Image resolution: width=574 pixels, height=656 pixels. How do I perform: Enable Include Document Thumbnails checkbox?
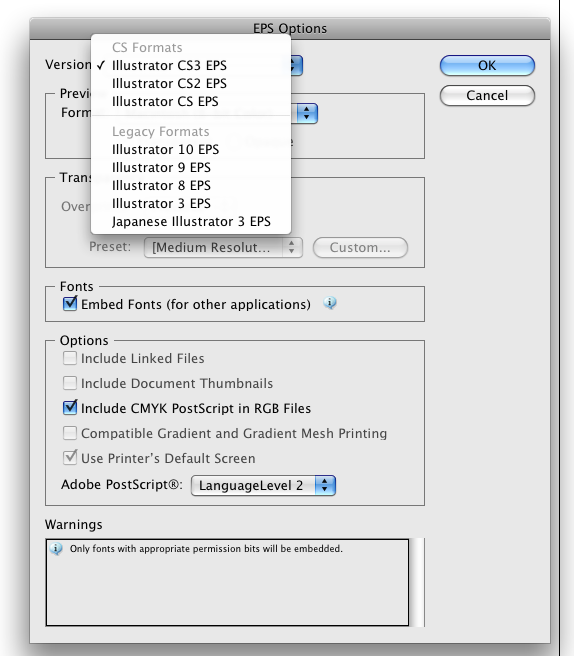(x=70, y=383)
